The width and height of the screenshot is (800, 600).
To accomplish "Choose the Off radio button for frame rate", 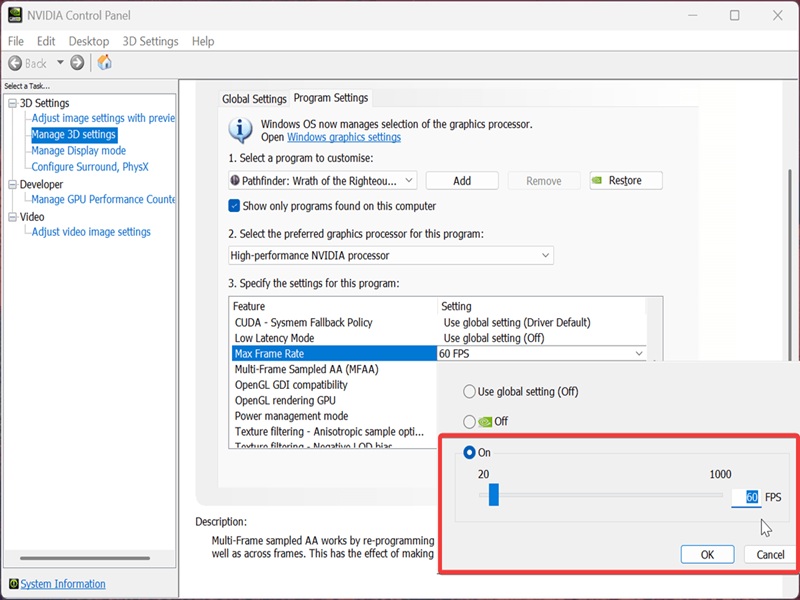I will (x=469, y=422).
